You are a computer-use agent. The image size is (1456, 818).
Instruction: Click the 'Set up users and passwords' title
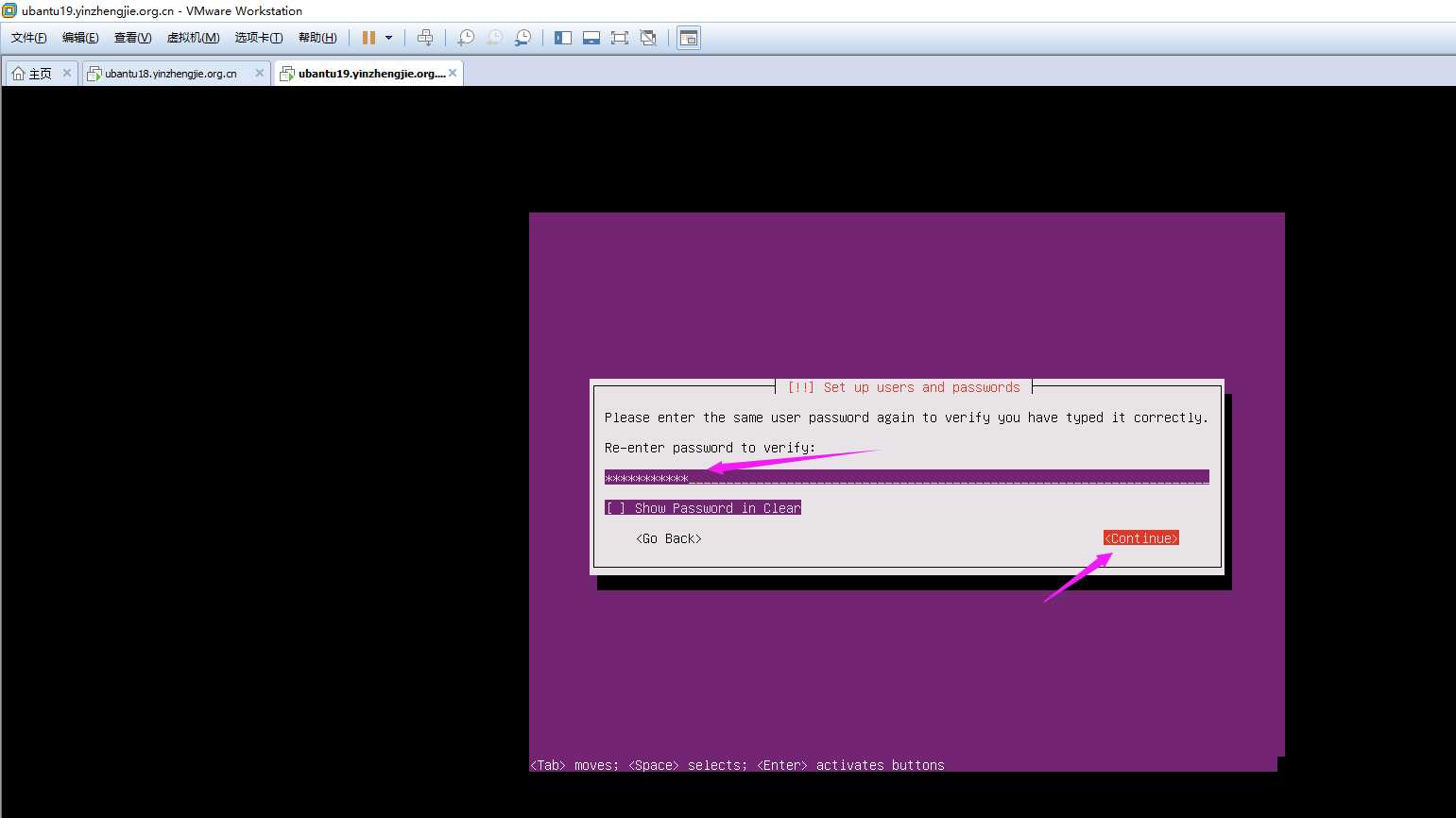904,387
